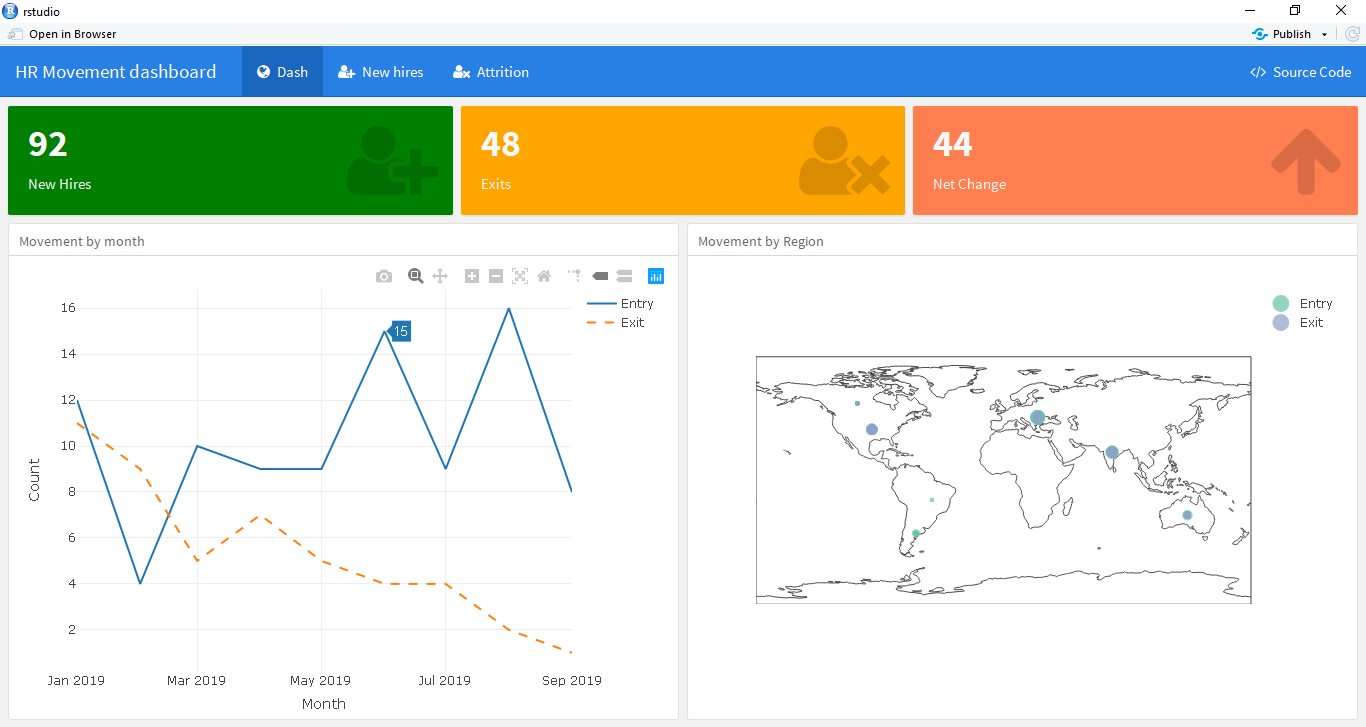Click the Zoom in plus icon on plot
The image size is (1366, 727).
coord(472,276)
